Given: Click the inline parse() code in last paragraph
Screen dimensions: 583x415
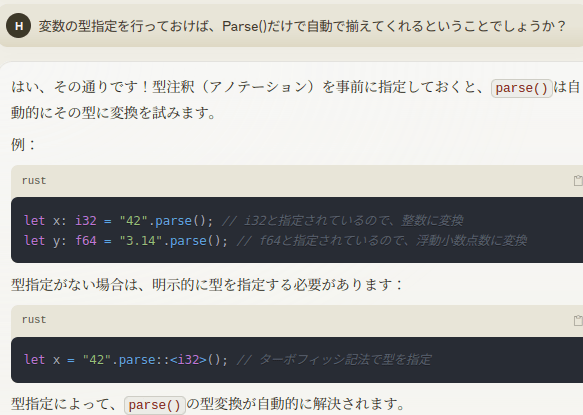Looking at the screenshot, I should point(154,405).
